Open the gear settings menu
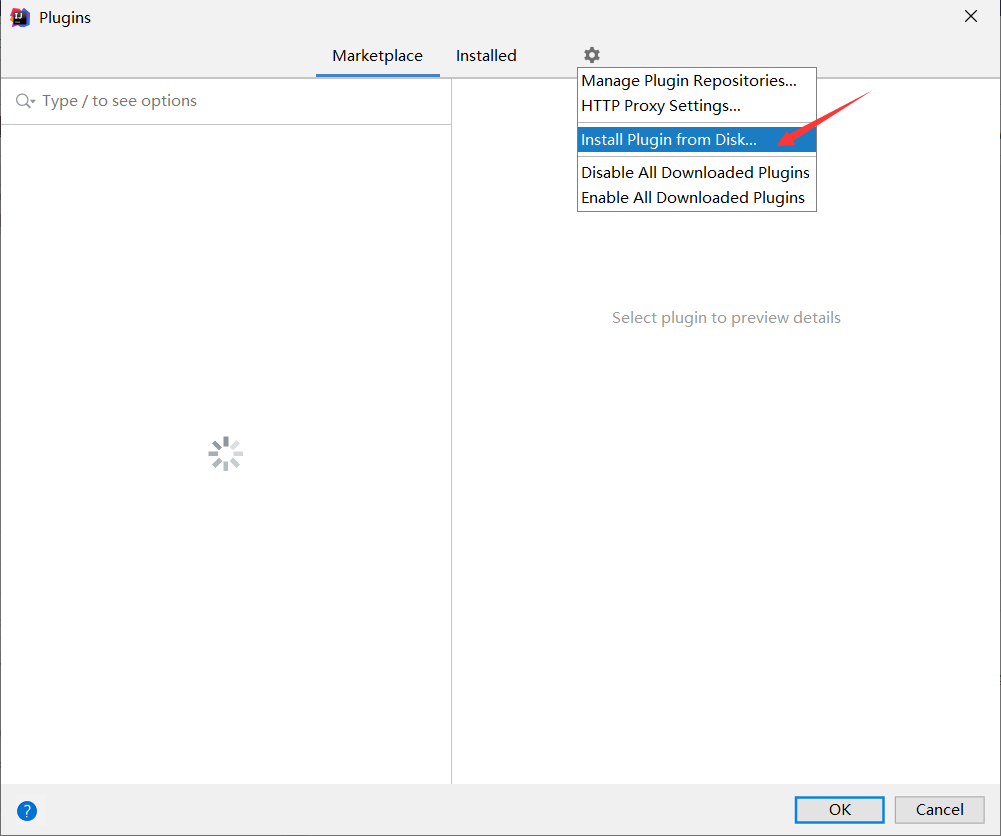This screenshot has width=1001, height=836. (592, 55)
